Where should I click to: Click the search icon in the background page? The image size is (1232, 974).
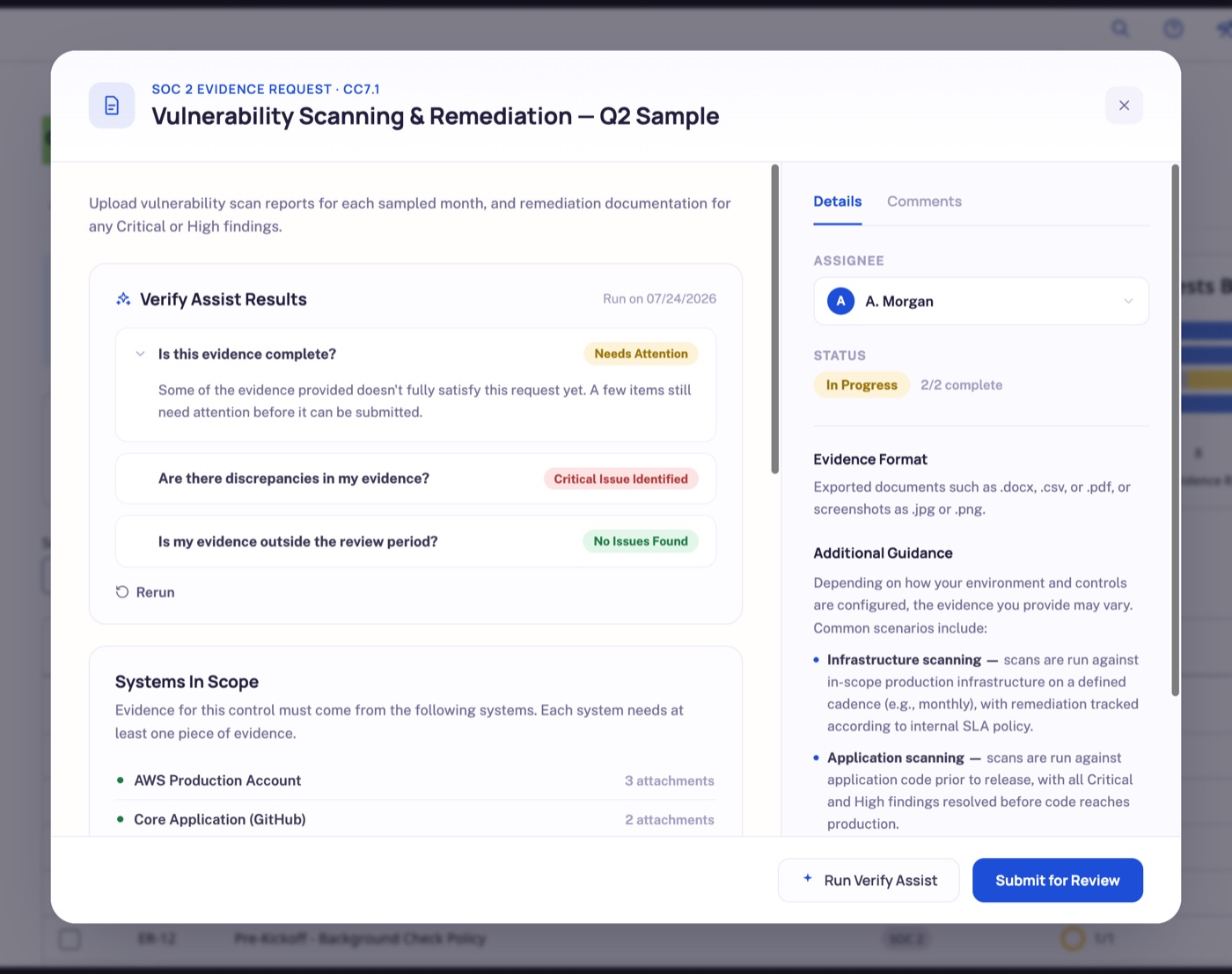pos(1120,28)
